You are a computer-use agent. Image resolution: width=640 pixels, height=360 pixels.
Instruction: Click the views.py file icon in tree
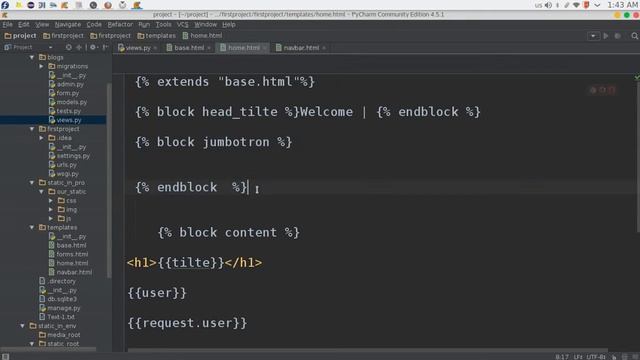[x=52, y=120]
